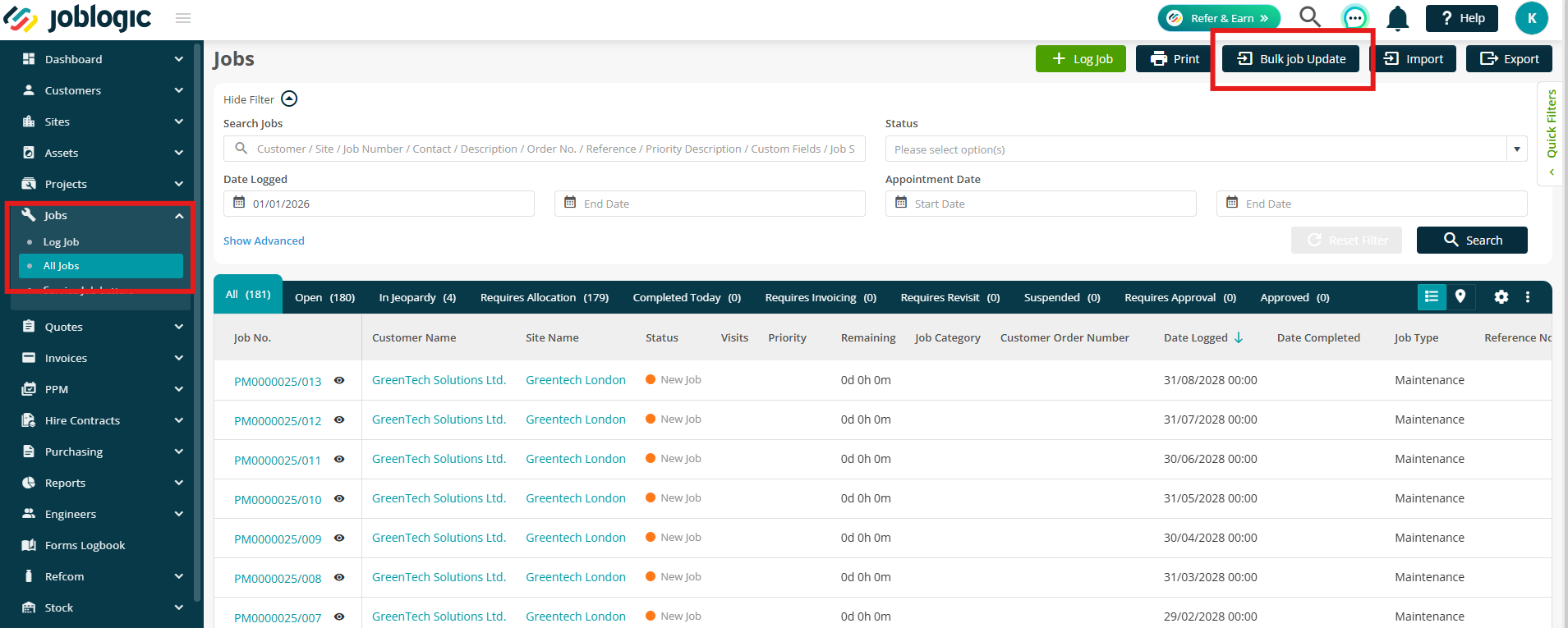Toggle the hamburger sidebar menu
Screen dimensions: 1568x628
coord(183,18)
